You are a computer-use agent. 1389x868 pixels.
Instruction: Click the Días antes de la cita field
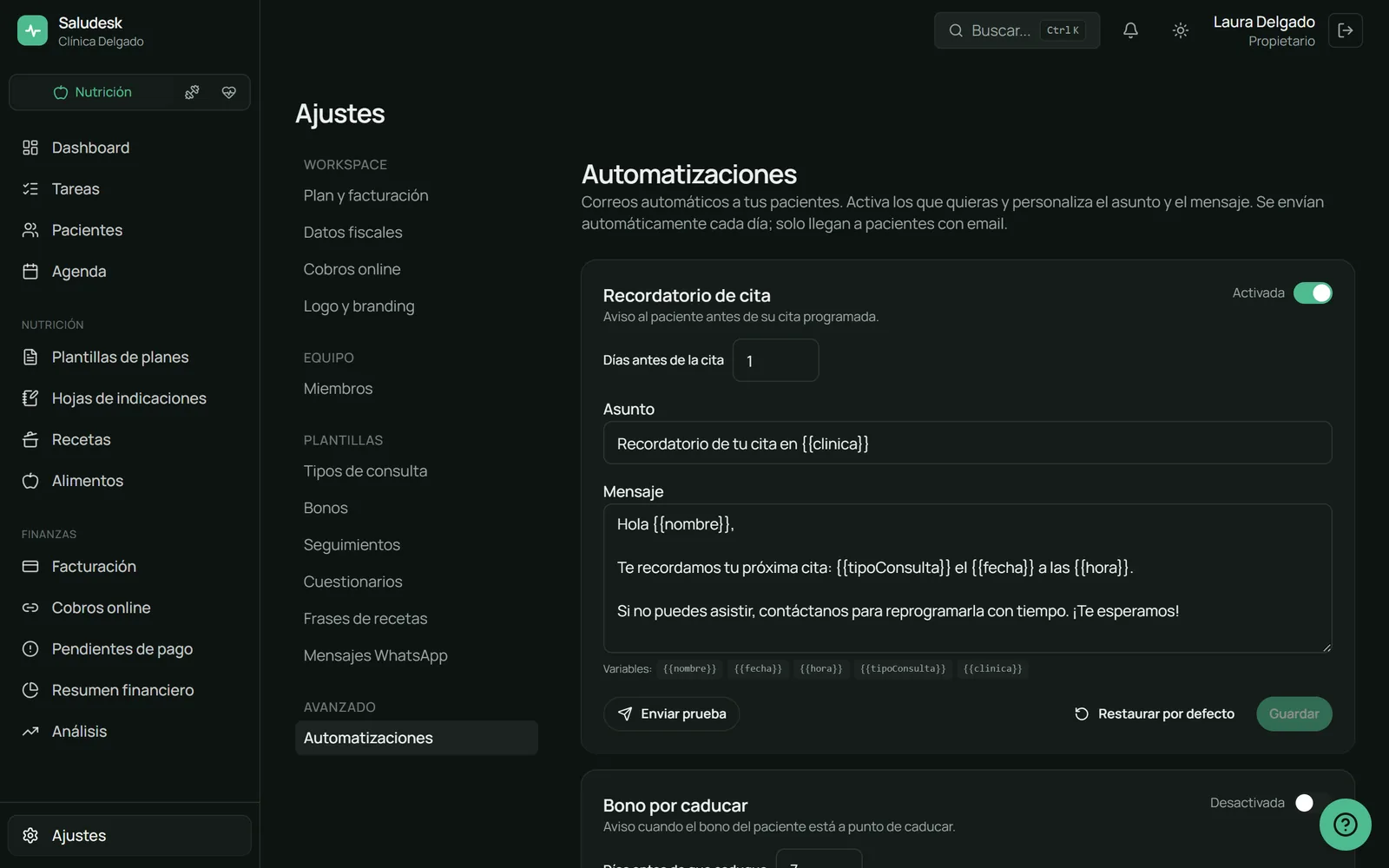(775, 360)
